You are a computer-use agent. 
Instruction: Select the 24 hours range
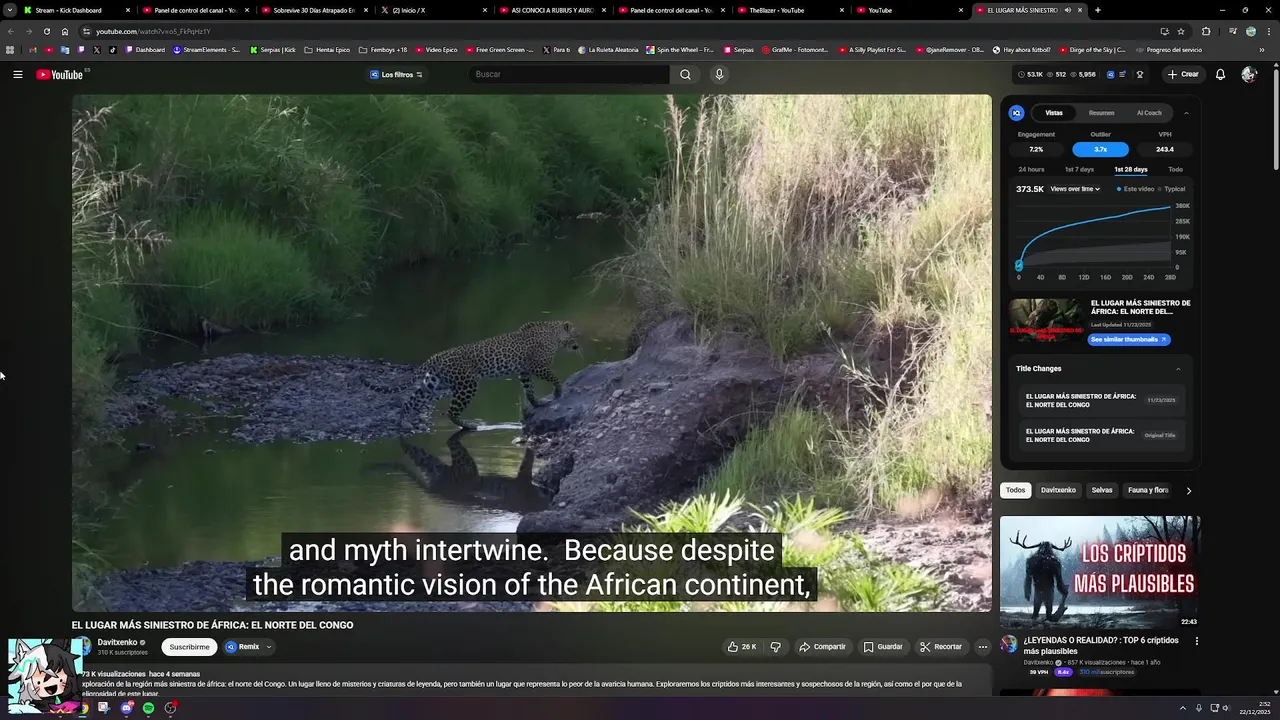coord(1031,170)
